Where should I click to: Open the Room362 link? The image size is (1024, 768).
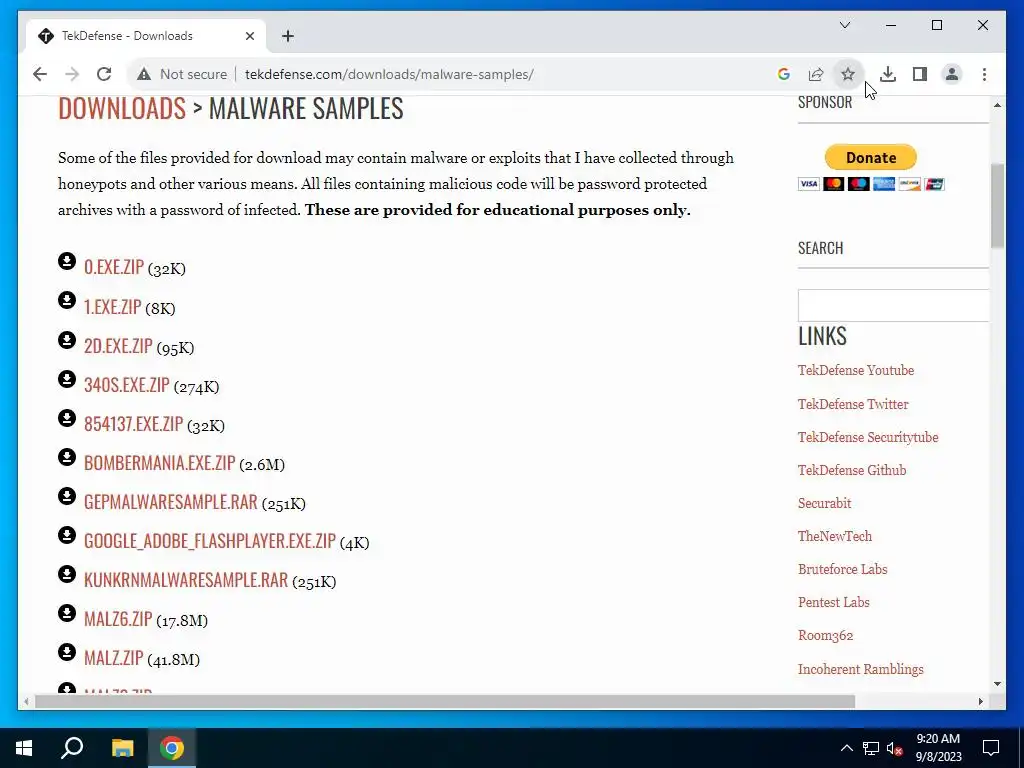(825, 635)
